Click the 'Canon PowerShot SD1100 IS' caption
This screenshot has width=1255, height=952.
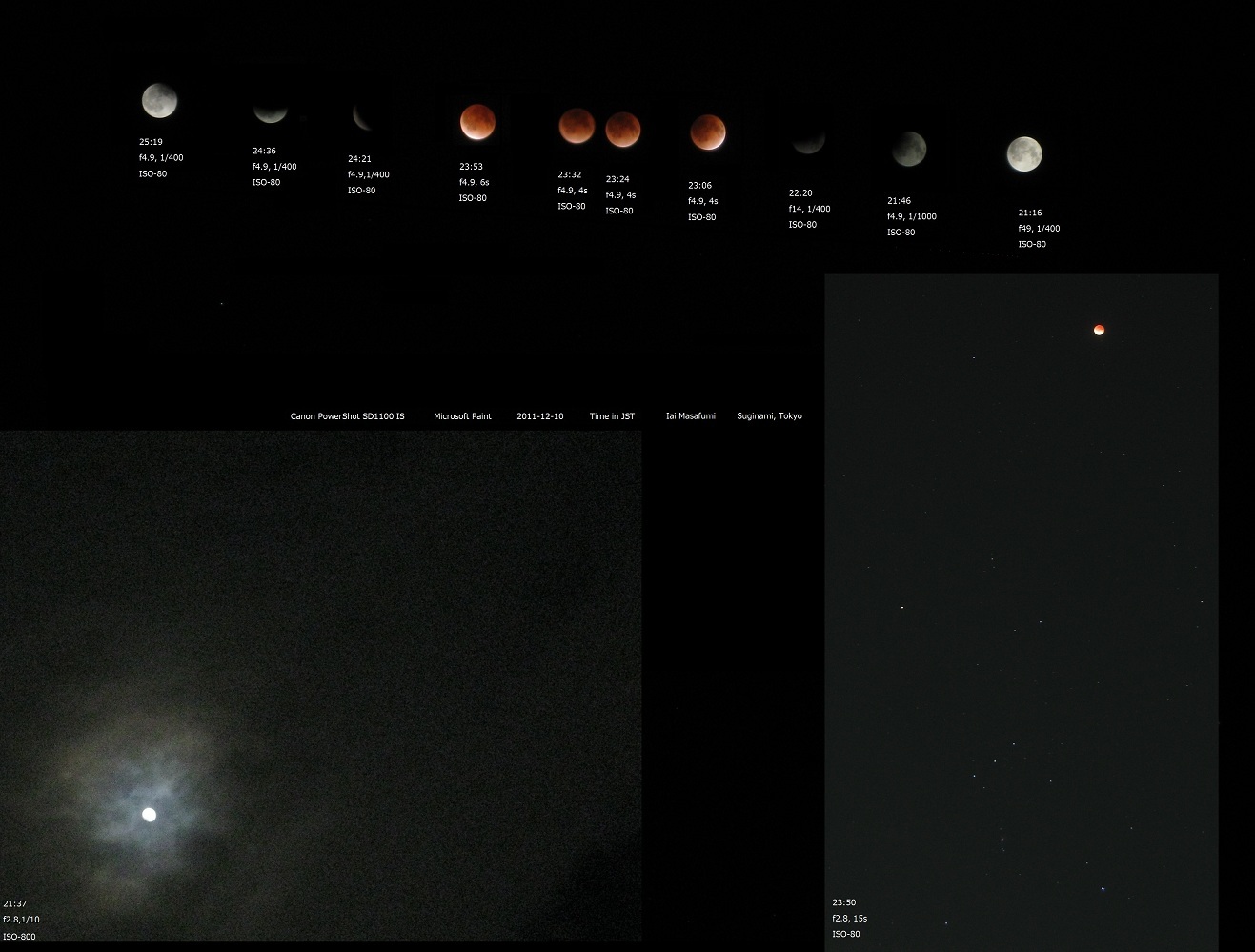347,416
